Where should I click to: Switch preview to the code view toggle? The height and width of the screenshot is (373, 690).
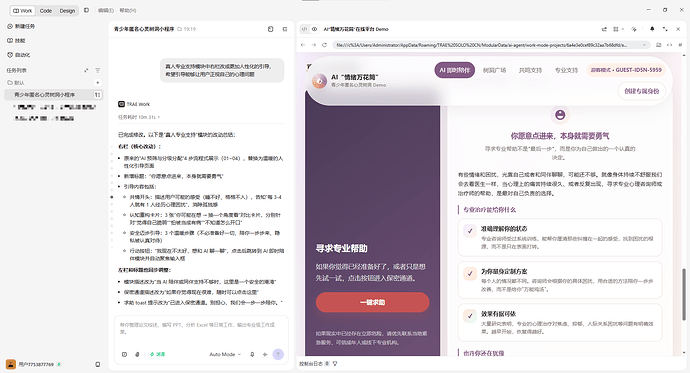click(304, 29)
